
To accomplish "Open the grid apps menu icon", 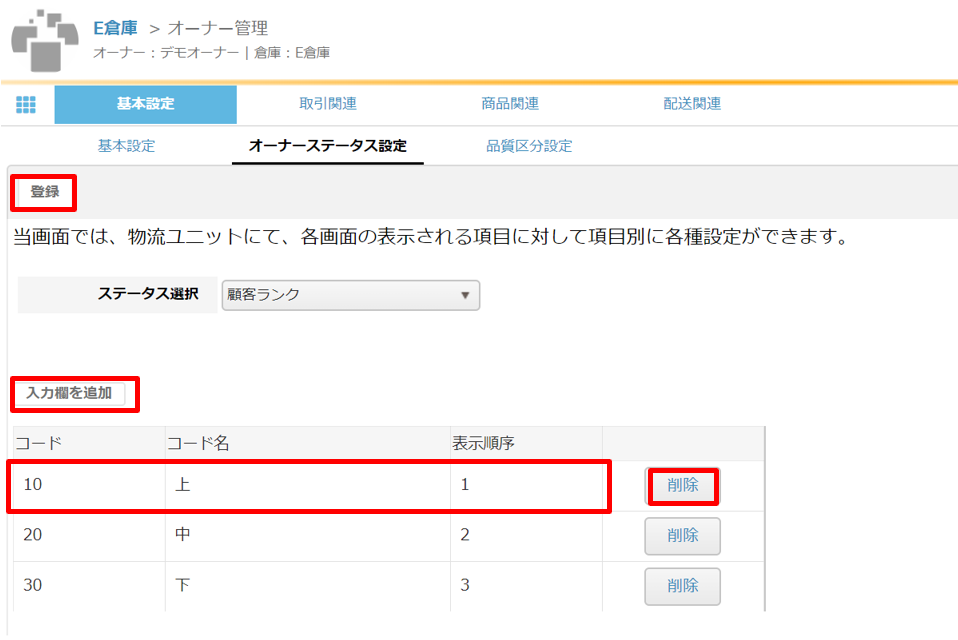I will point(26,104).
